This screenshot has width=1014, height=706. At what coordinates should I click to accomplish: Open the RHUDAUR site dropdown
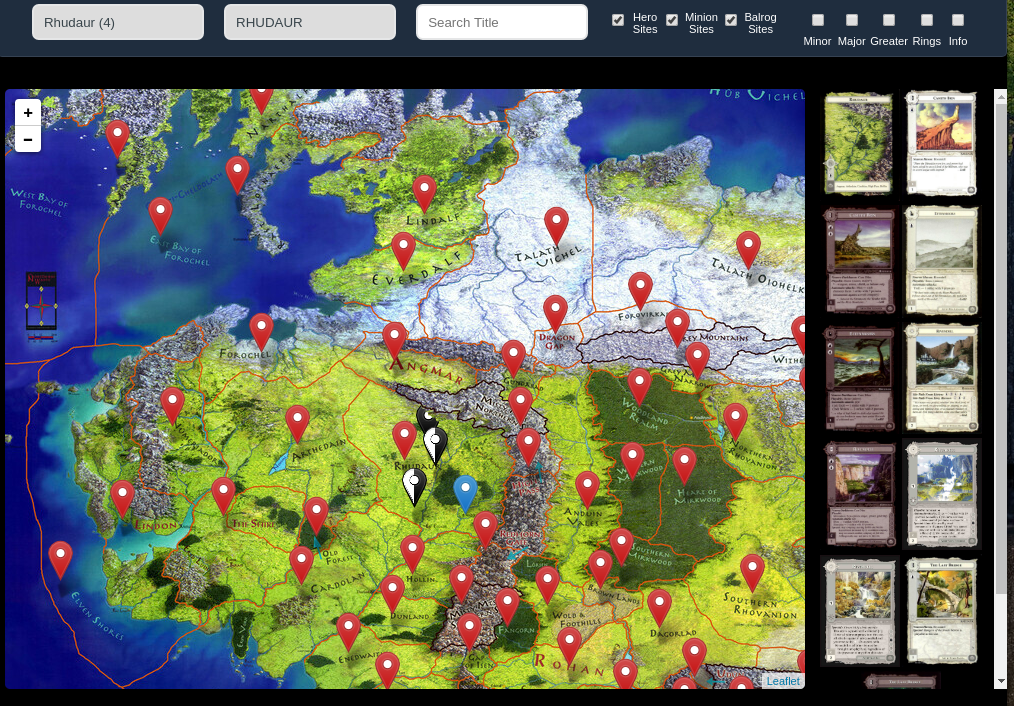(310, 23)
